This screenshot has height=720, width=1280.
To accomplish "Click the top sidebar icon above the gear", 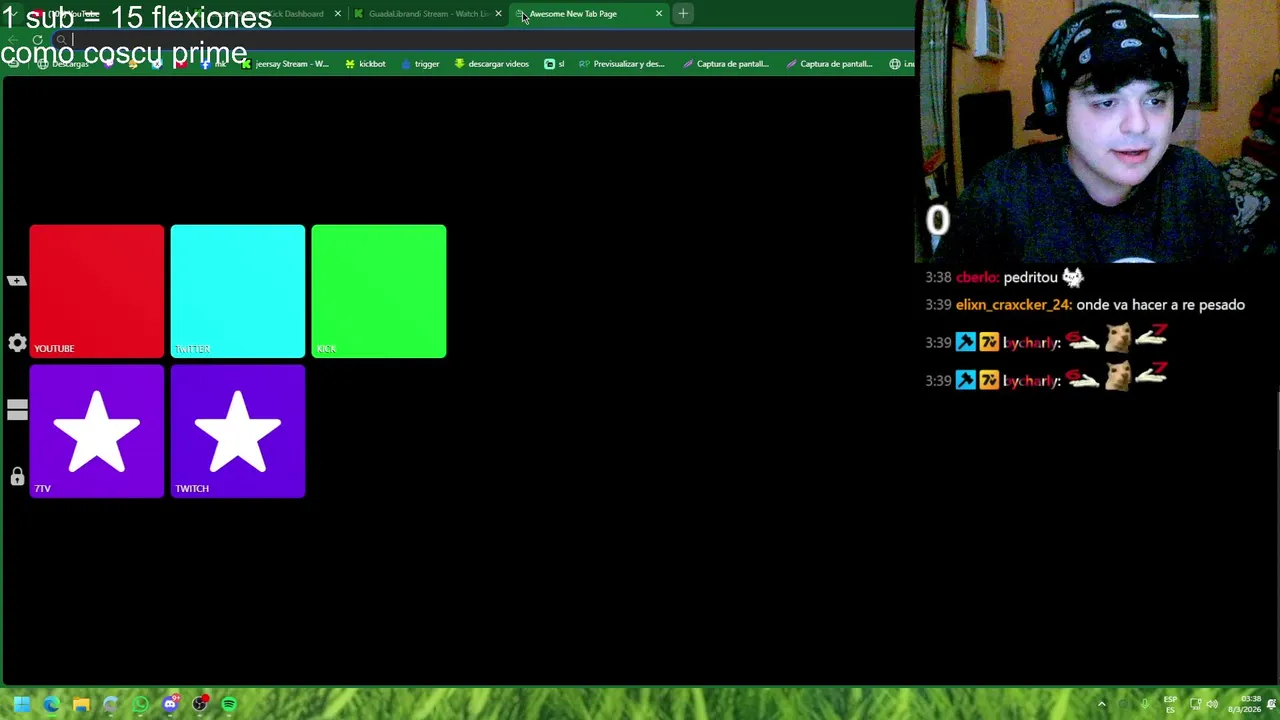I will point(17,281).
